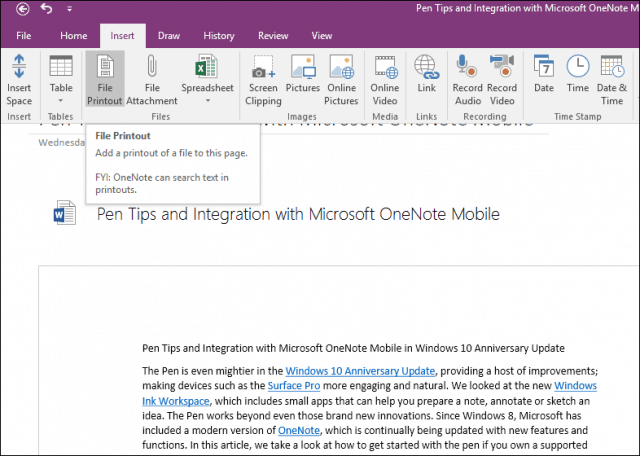This screenshot has width=640, height=456.
Task: Open the OneNote hyperlink in the article
Action: tap(299, 430)
